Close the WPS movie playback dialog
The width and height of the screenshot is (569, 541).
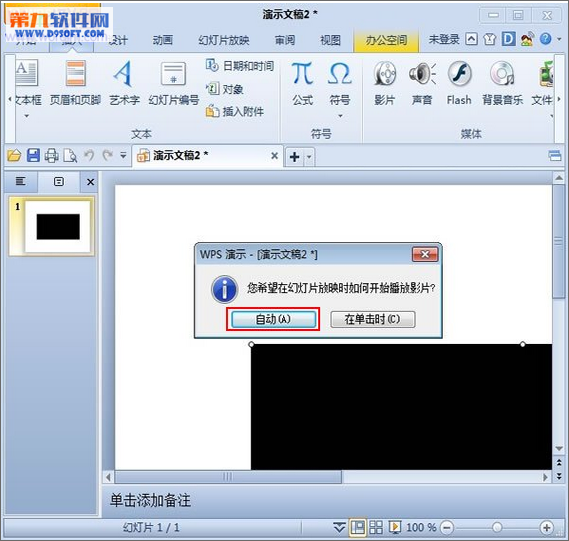[425, 254]
